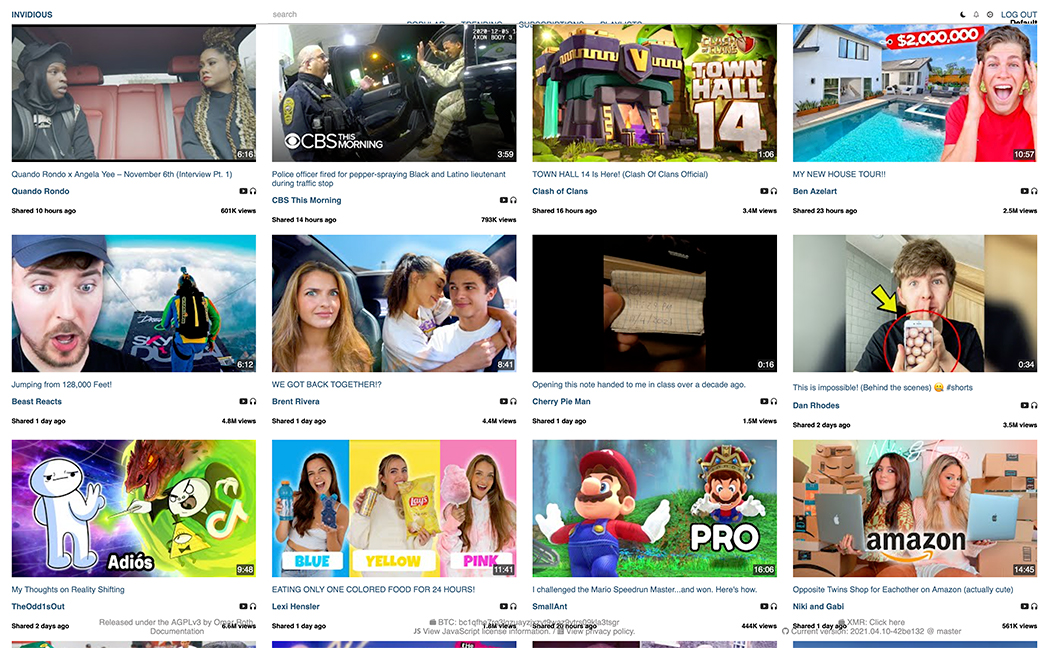Image resolution: width=1057 pixels, height=648 pixels.
Task: Open the $2,000,000 house tour thumbnail
Action: (x=915, y=93)
